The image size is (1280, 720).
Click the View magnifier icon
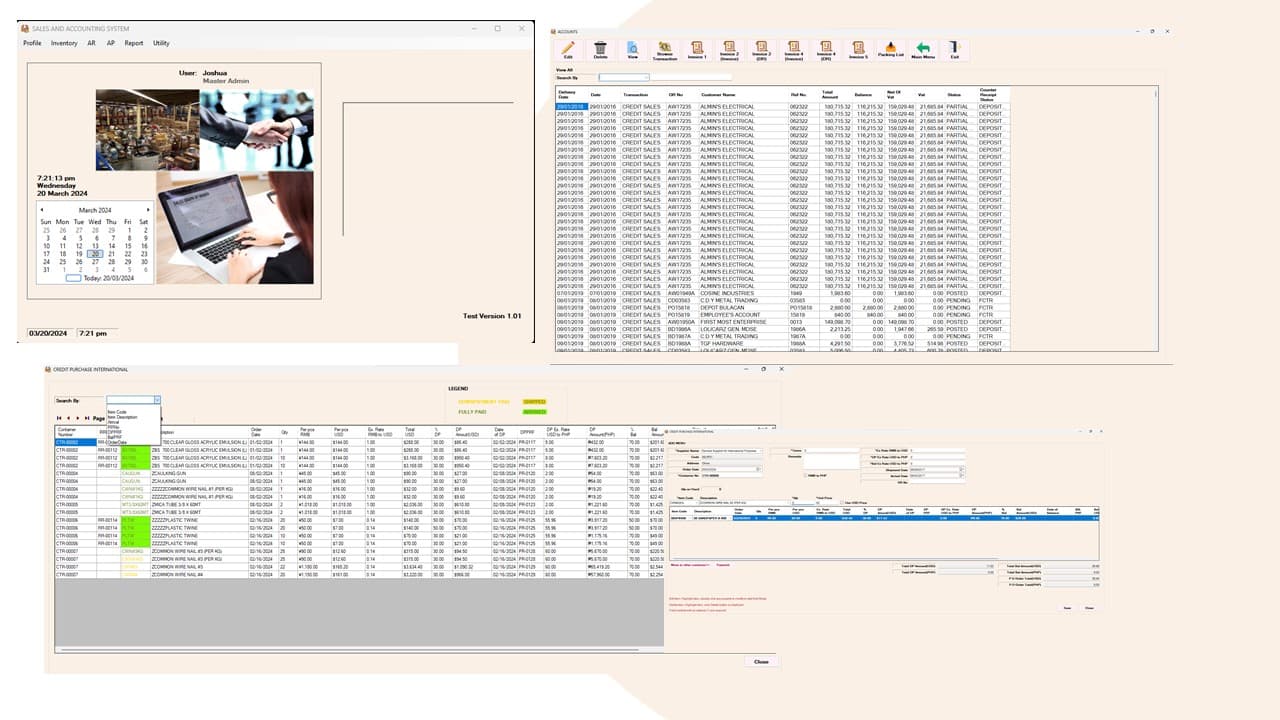point(632,45)
